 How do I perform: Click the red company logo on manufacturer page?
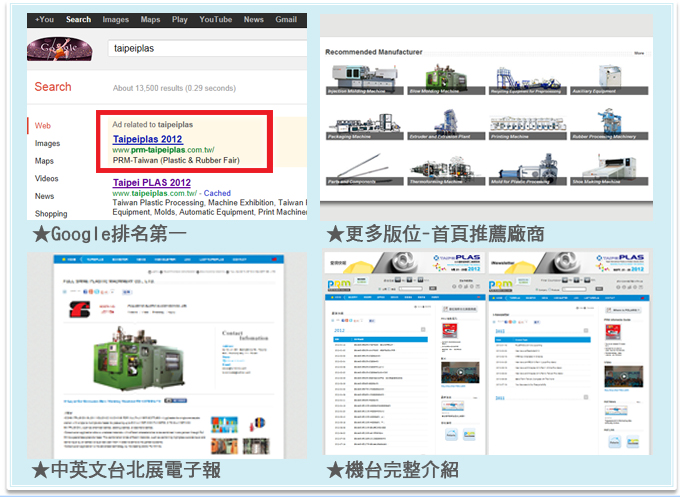point(79,309)
